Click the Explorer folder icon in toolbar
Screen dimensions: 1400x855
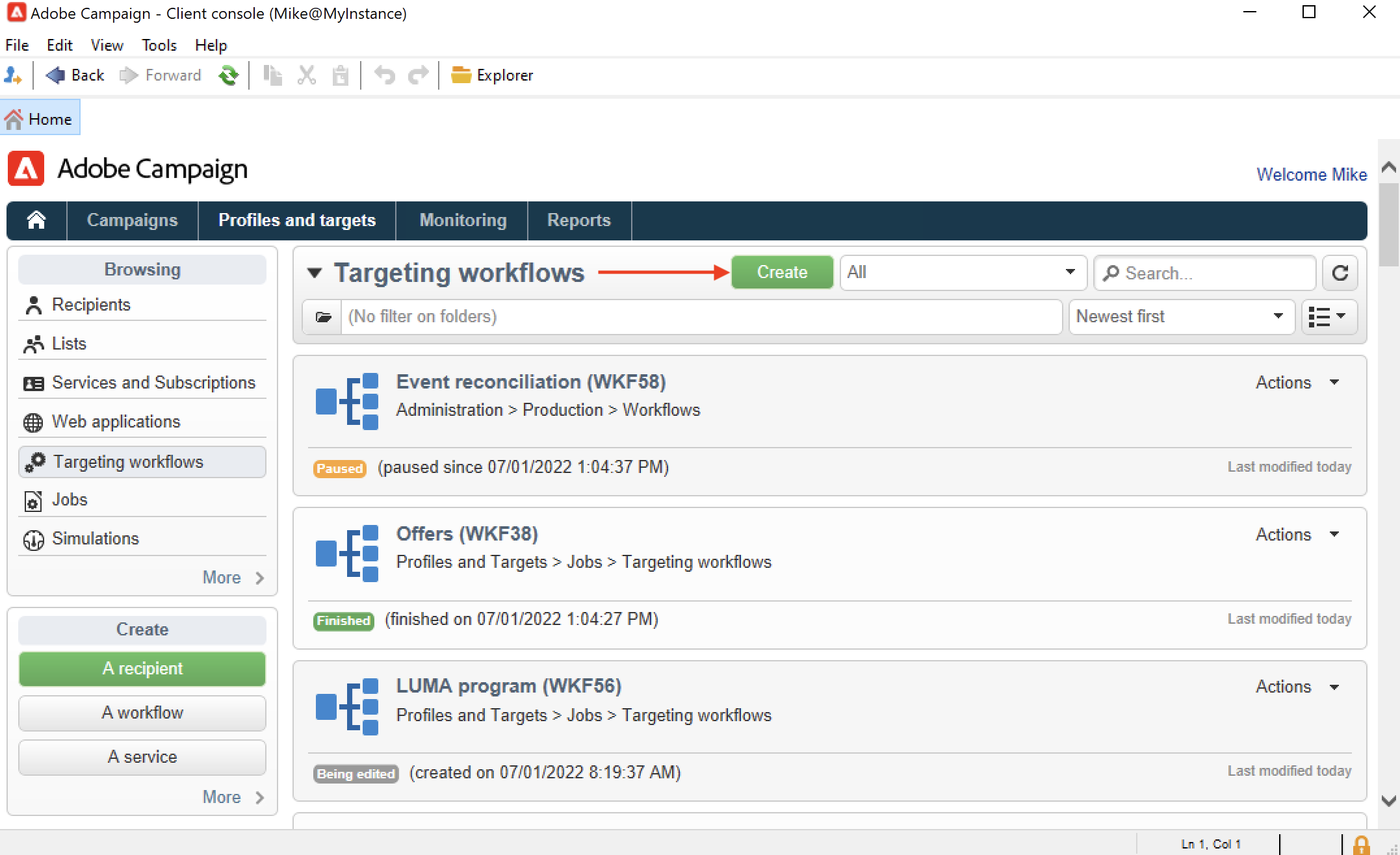(x=461, y=75)
